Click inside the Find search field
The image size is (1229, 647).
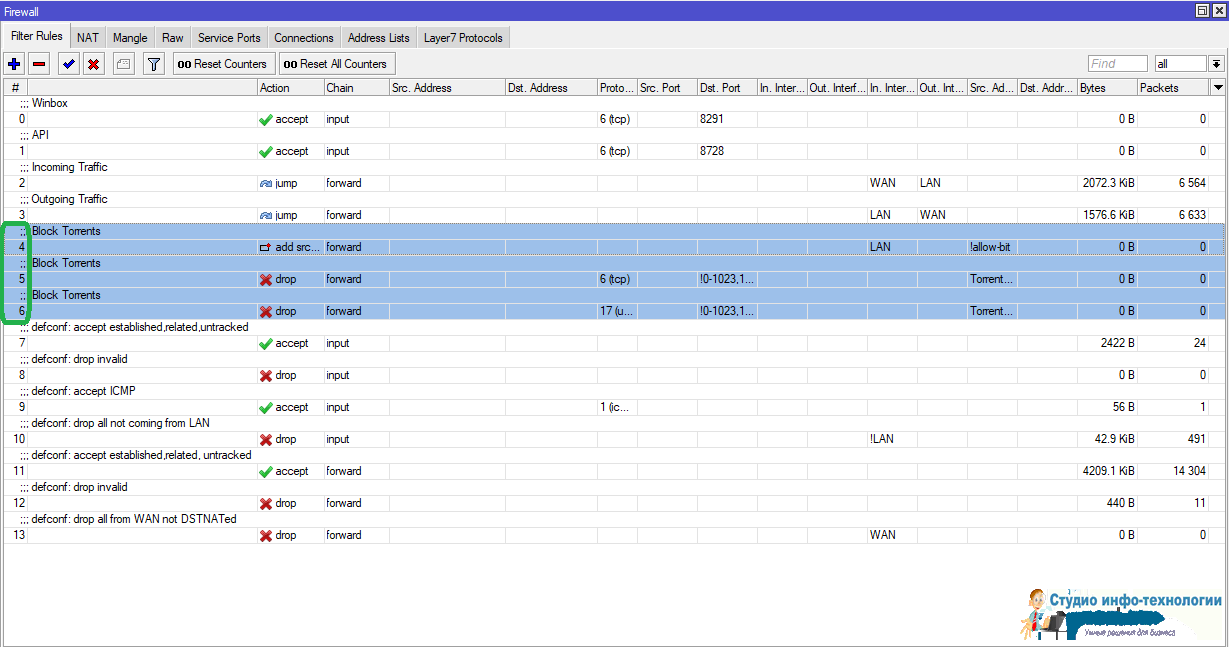coord(1117,64)
